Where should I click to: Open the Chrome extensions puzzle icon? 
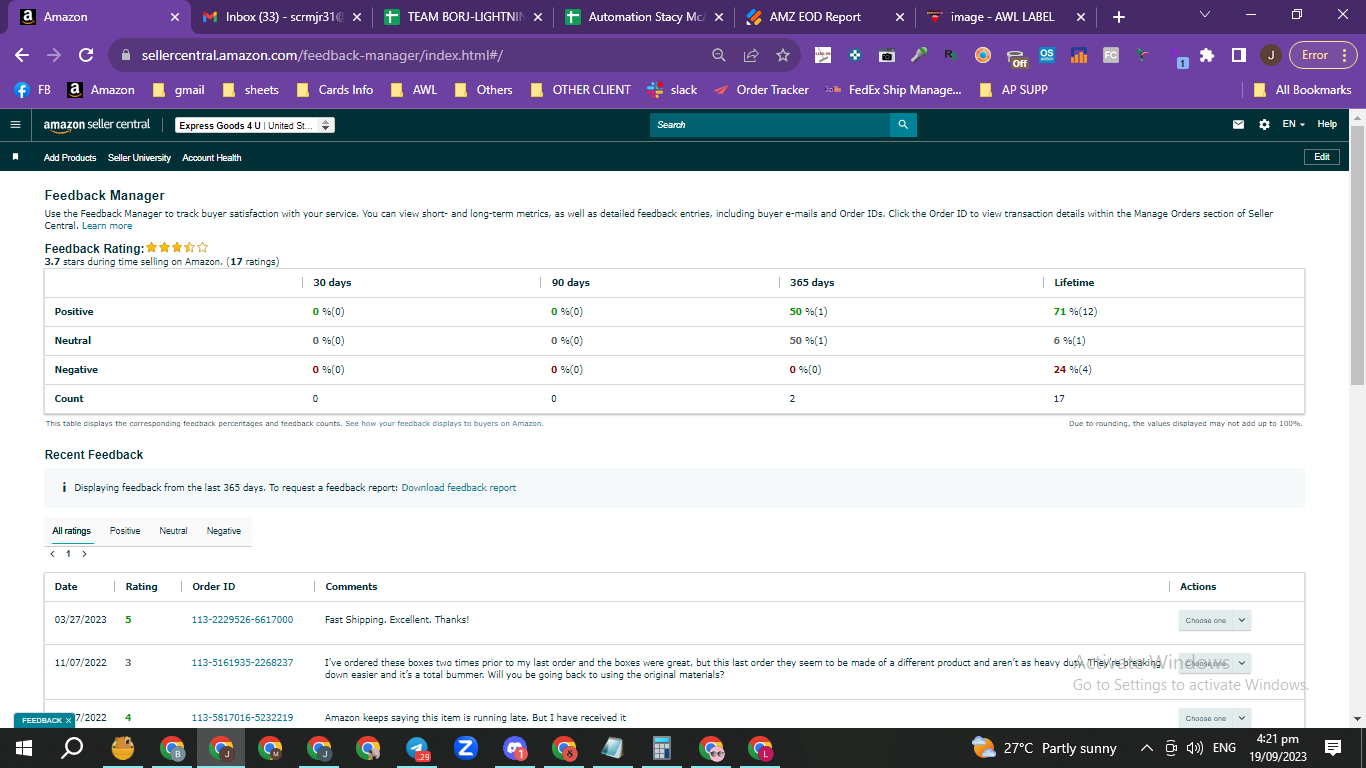pyautogui.click(x=1207, y=55)
